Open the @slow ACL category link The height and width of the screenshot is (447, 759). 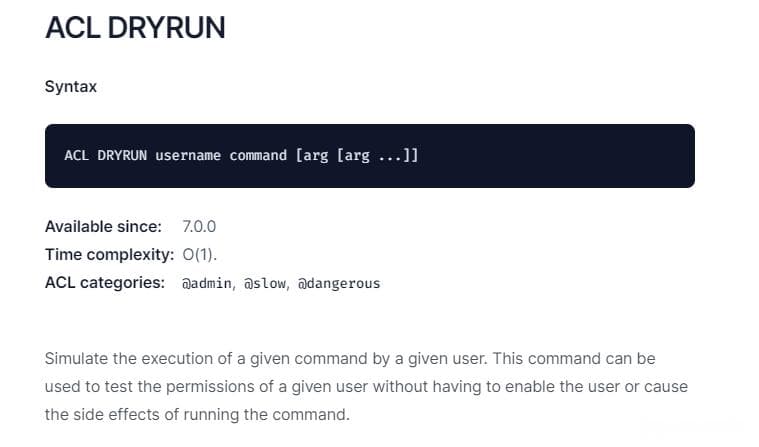coord(265,283)
